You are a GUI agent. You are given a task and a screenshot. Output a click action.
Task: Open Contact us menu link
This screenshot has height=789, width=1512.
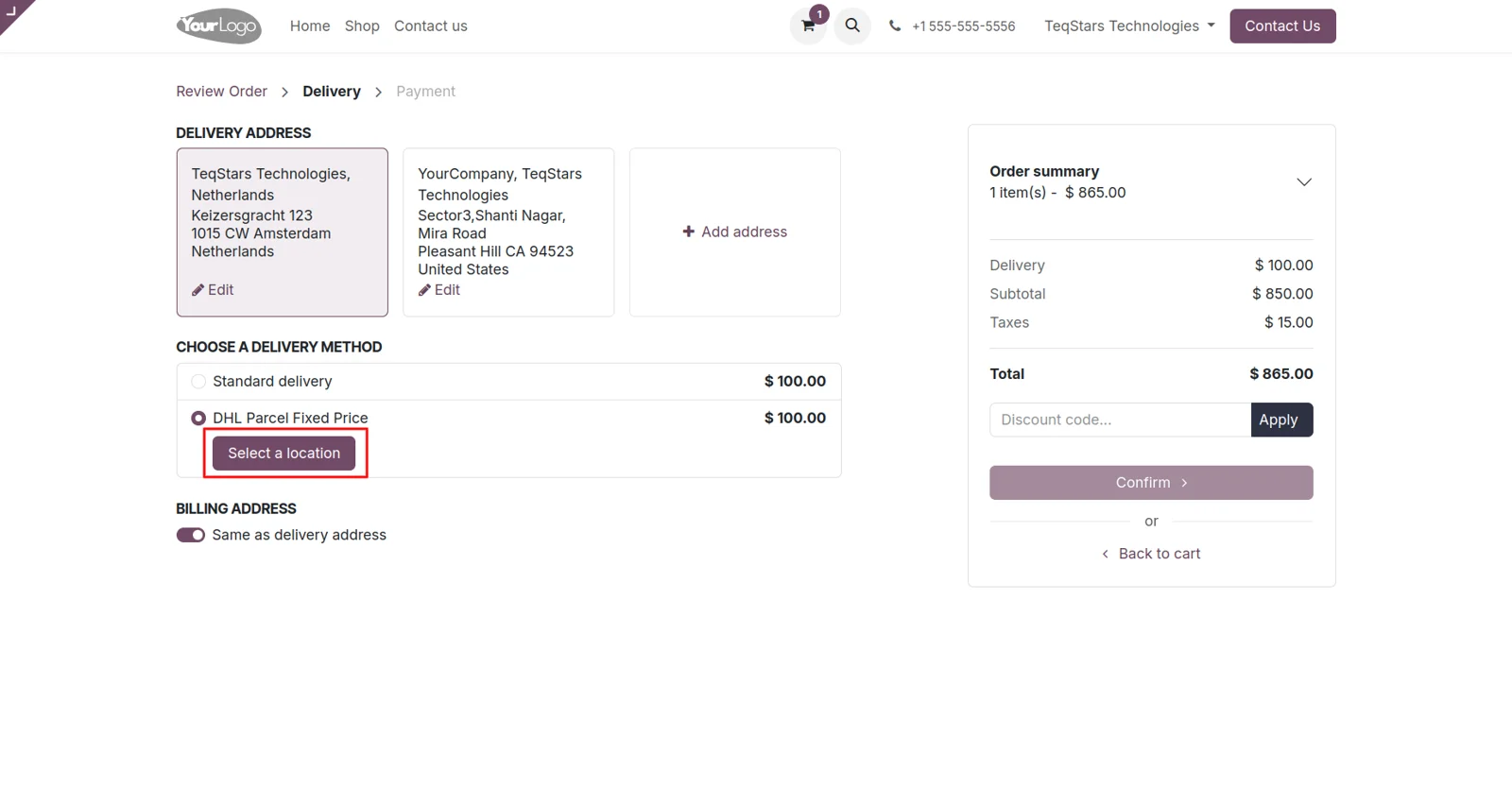[431, 26]
